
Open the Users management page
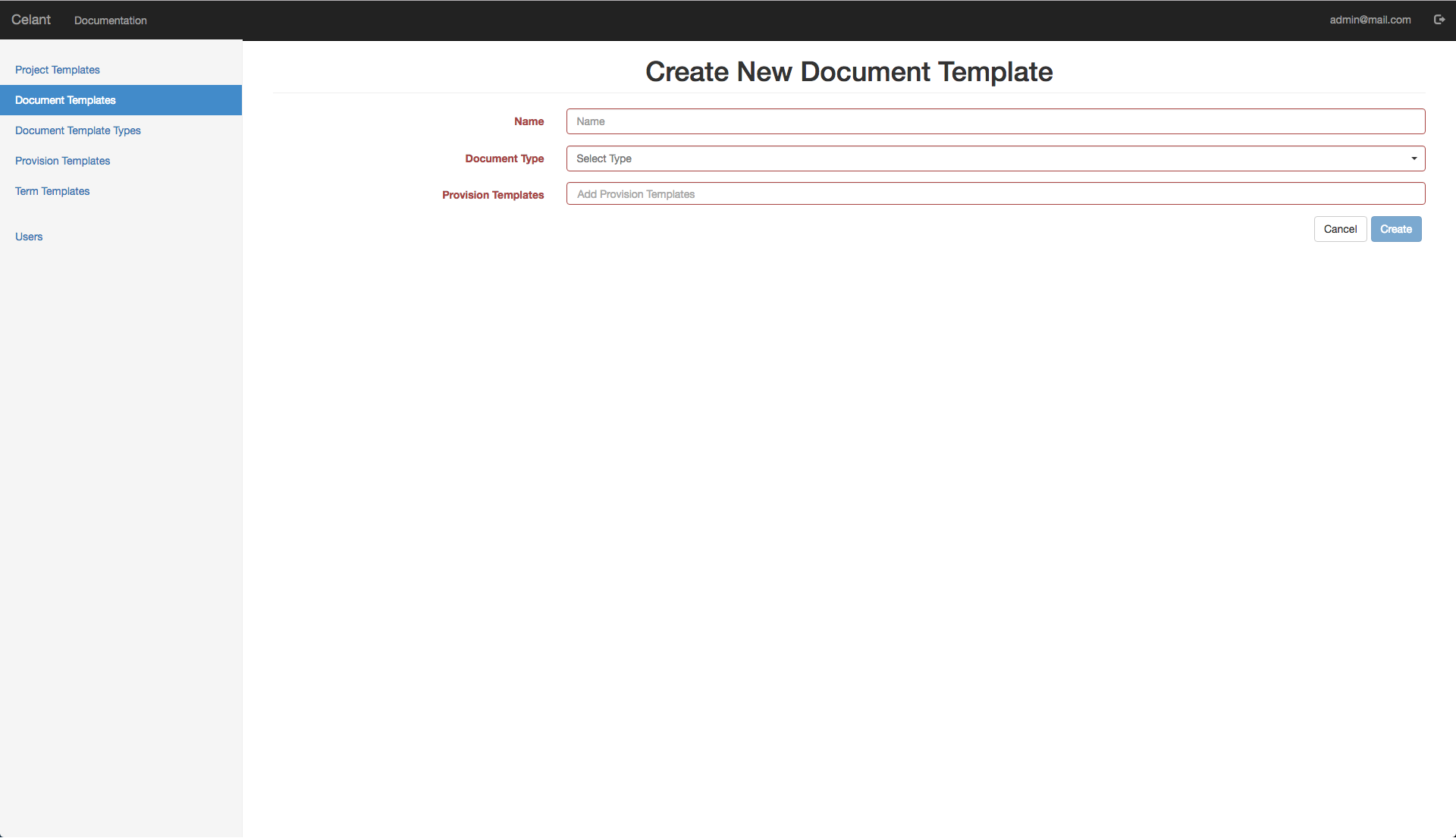(29, 237)
